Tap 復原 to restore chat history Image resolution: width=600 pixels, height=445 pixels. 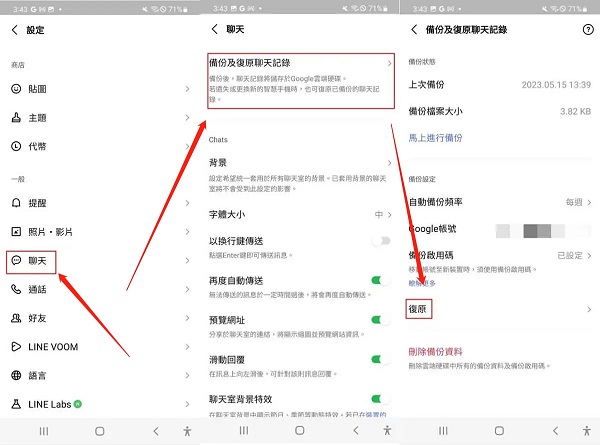[x=418, y=309]
